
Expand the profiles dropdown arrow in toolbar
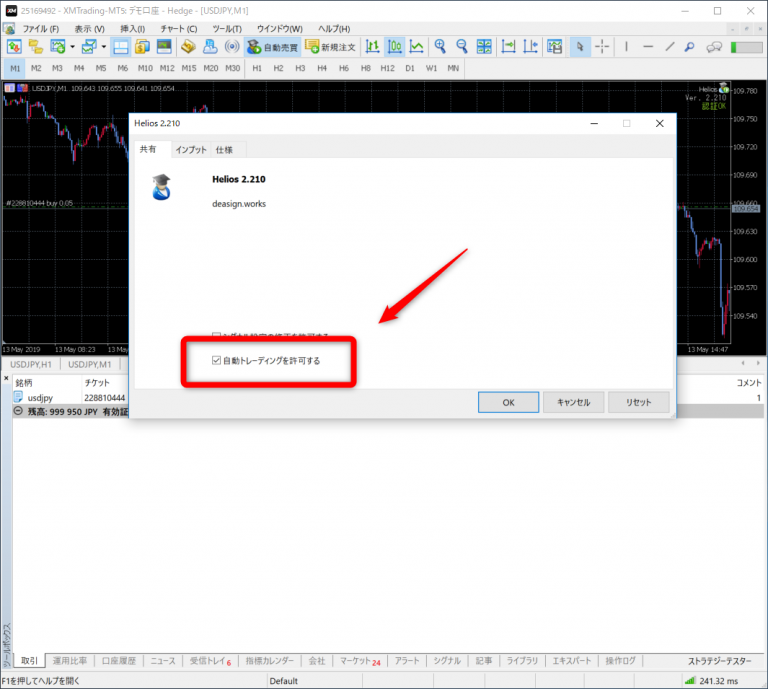point(103,47)
